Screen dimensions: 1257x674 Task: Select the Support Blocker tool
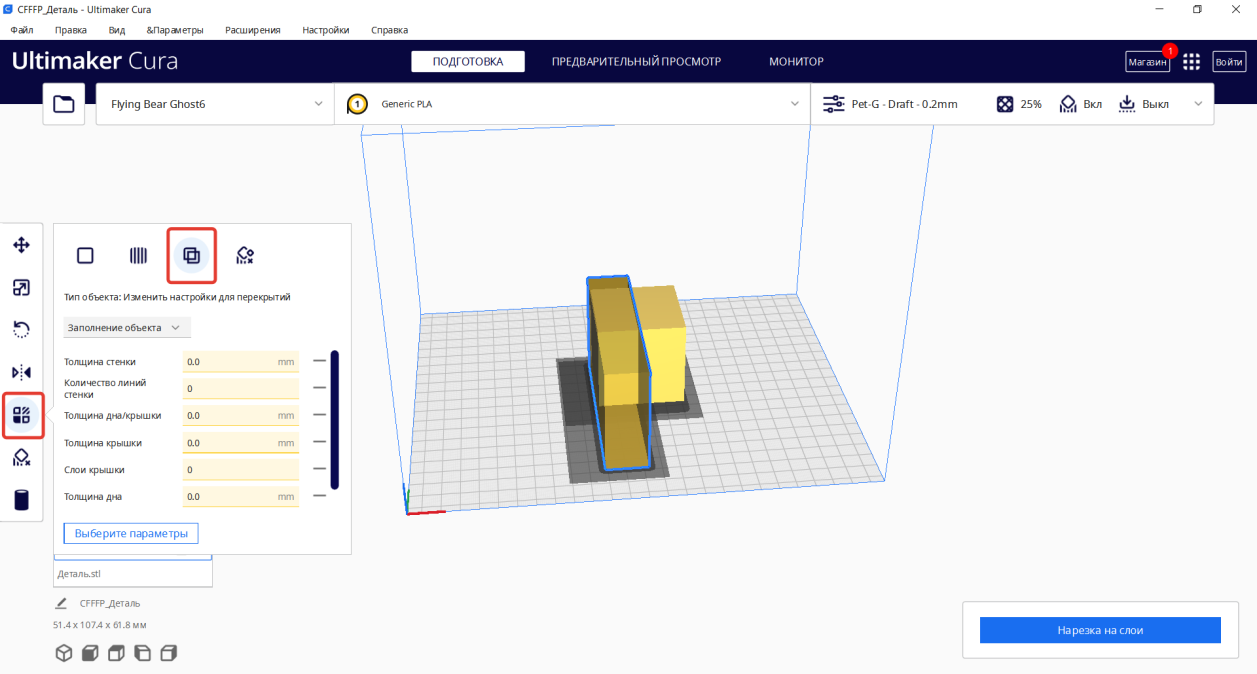click(21, 458)
